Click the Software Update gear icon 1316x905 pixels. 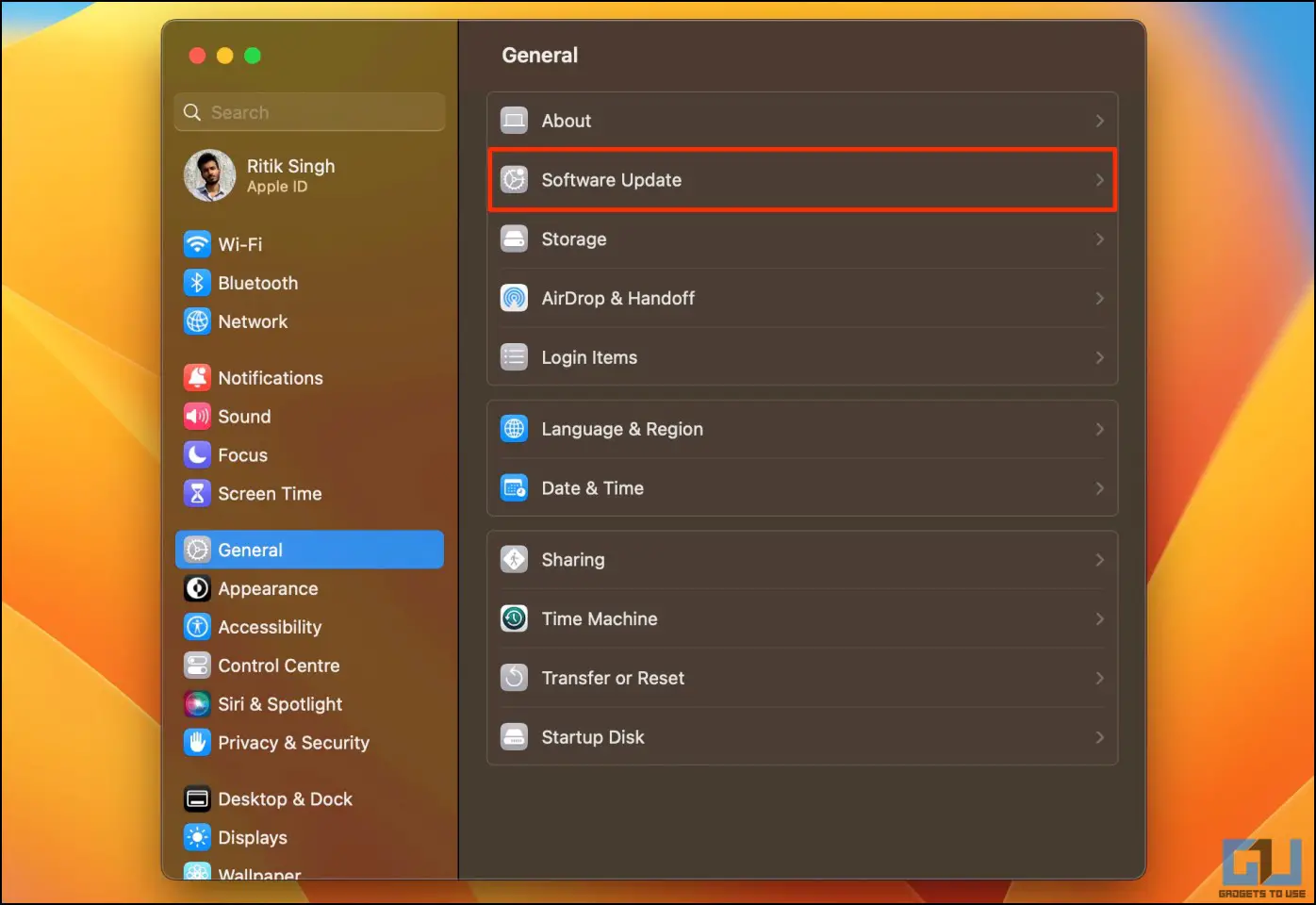click(514, 179)
